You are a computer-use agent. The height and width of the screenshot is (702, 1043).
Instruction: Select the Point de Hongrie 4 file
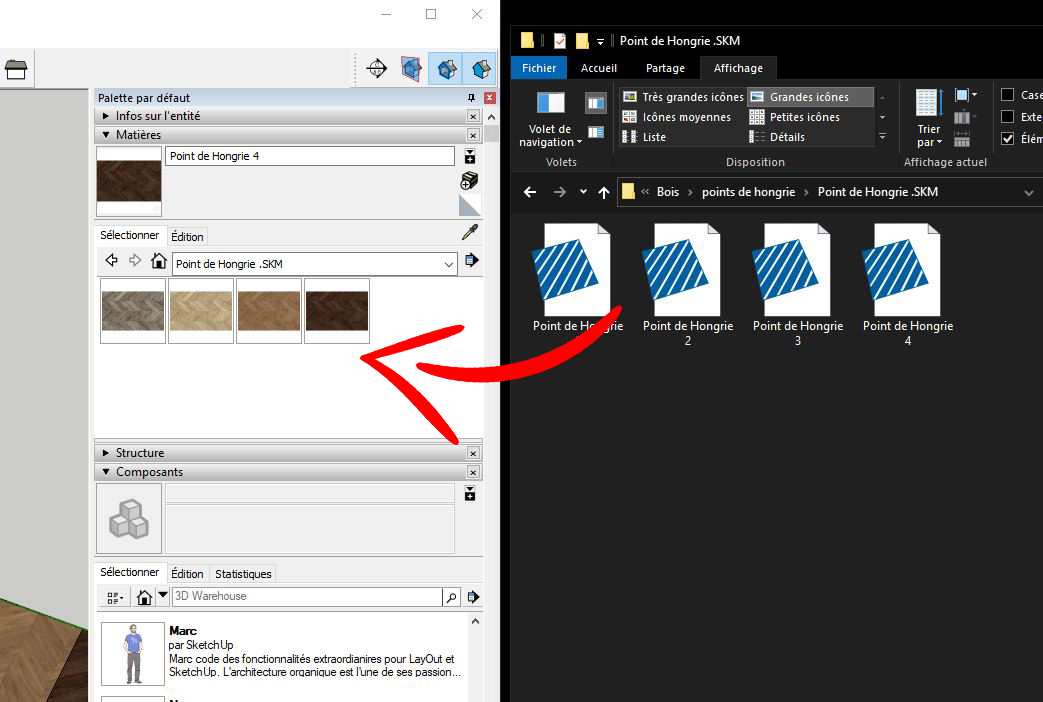[x=908, y=285]
